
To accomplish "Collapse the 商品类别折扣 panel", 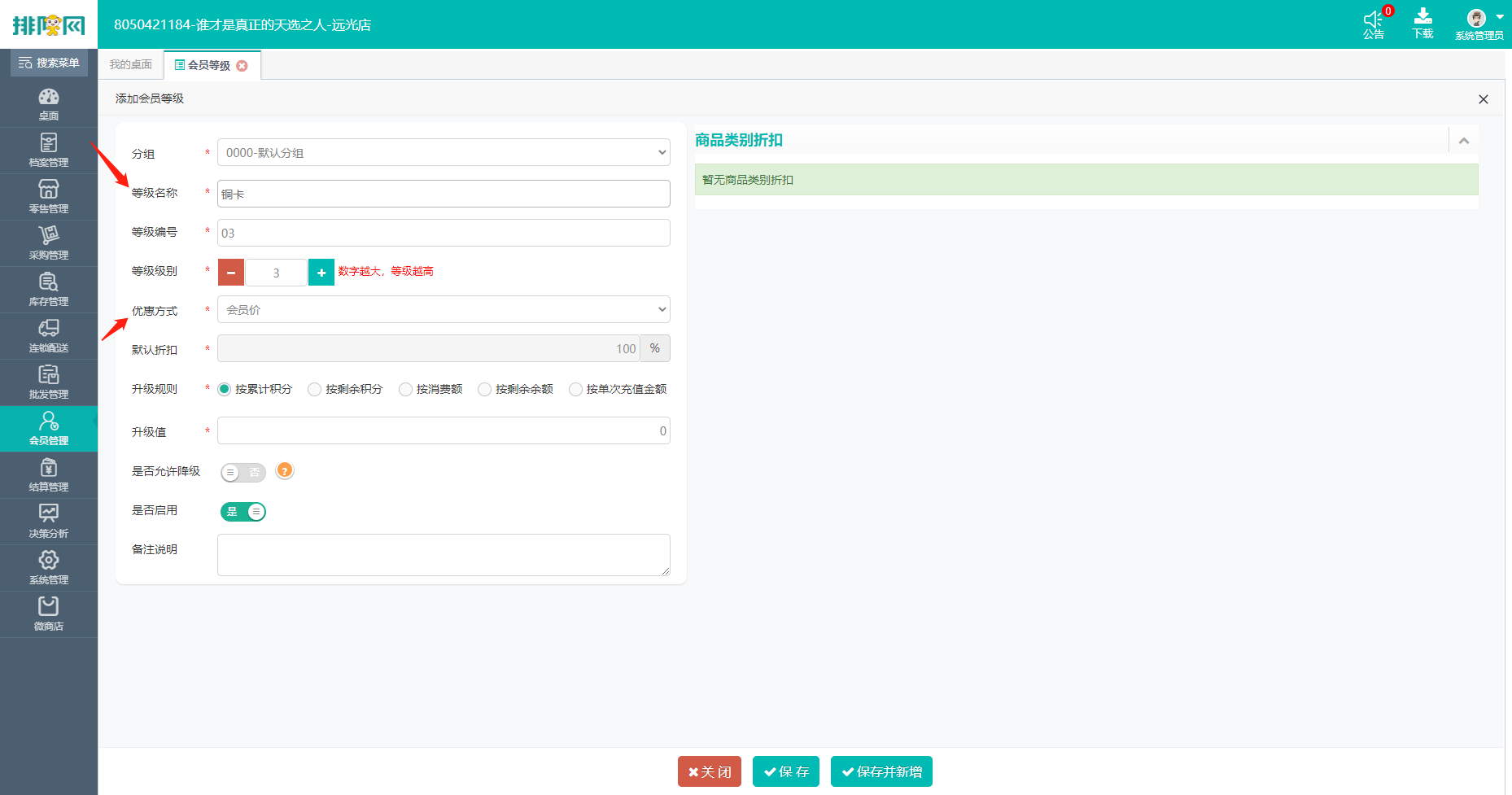I will (x=1464, y=141).
